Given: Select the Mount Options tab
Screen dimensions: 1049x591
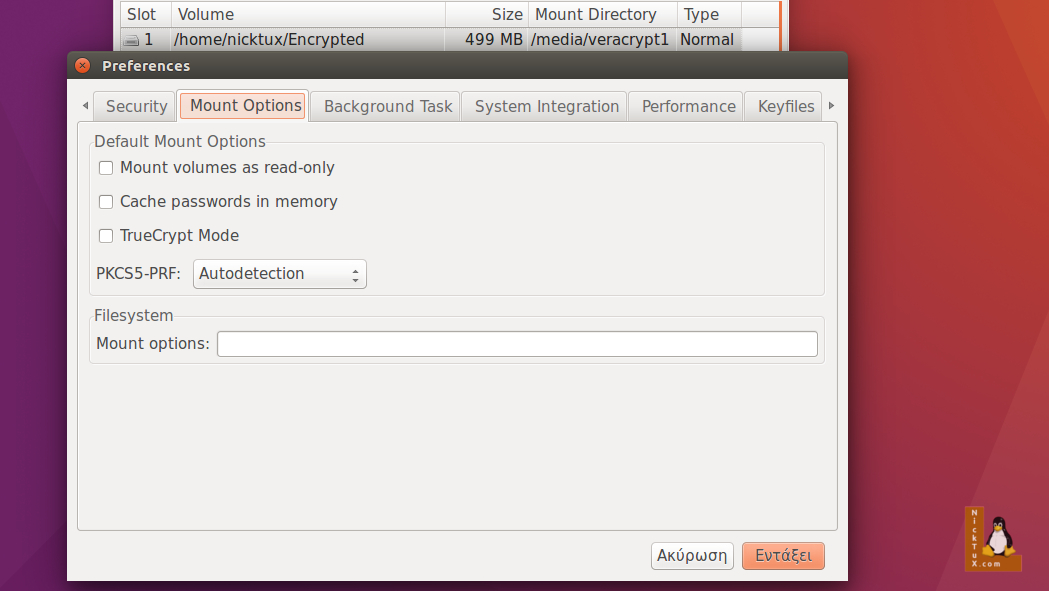Looking at the screenshot, I should [245, 106].
